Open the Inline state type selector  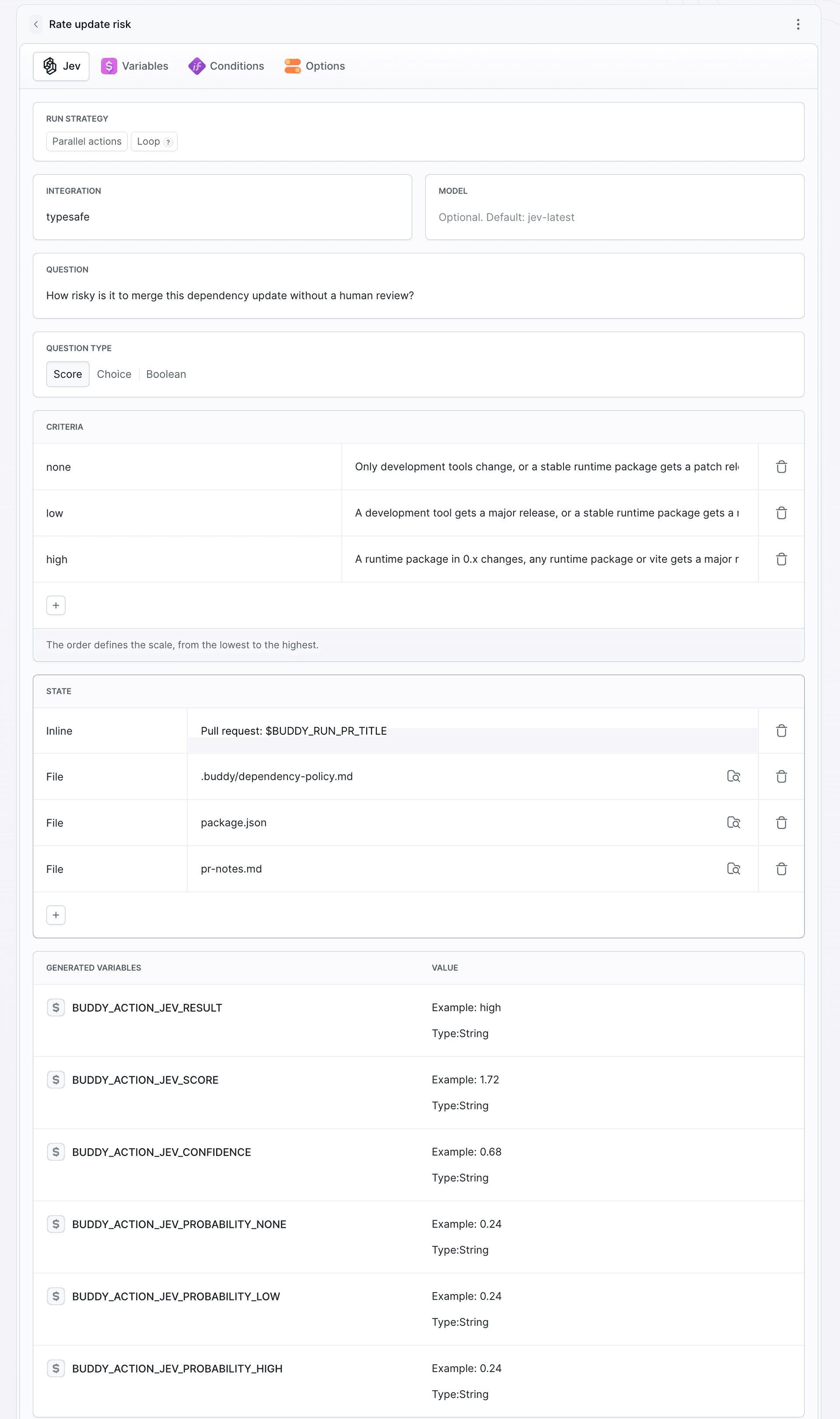[x=110, y=731]
